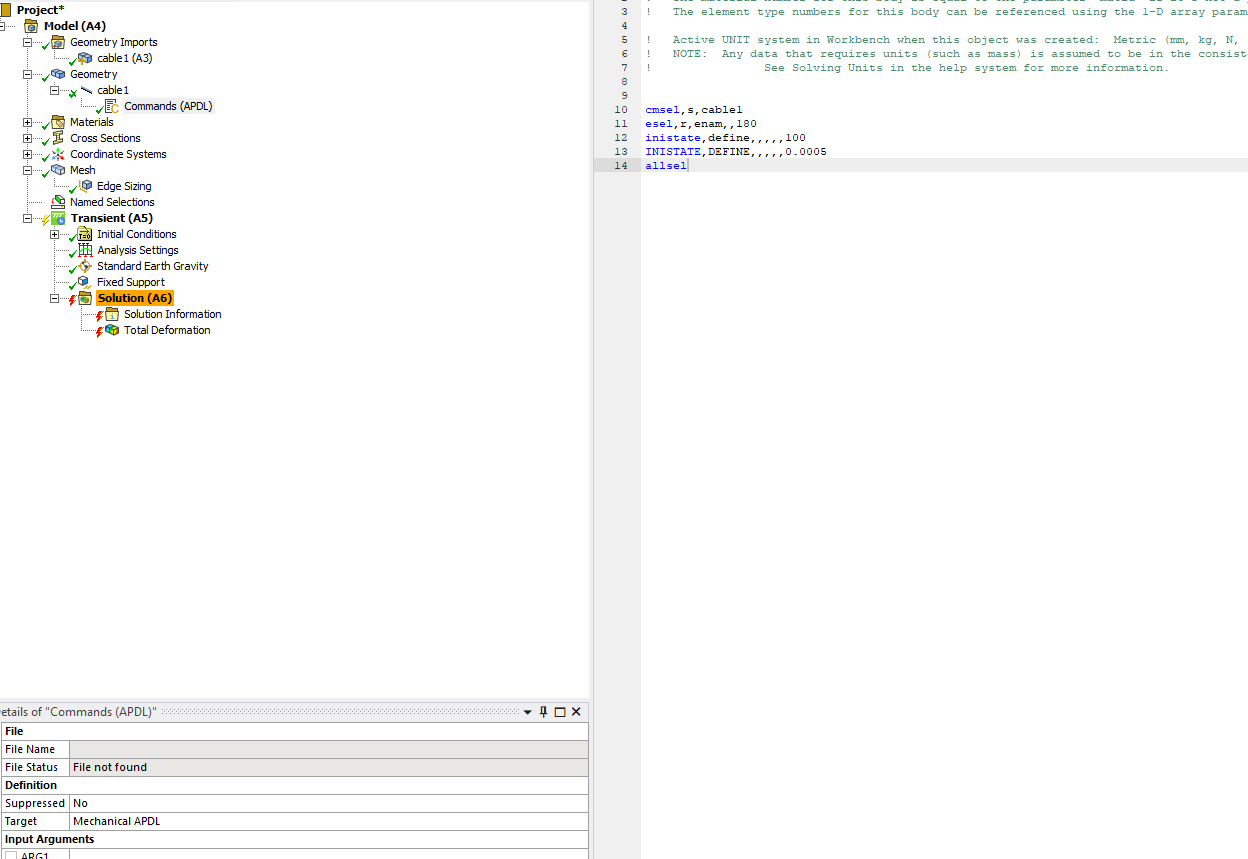This screenshot has width=1248, height=859.
Task: Click the 'esel,r,enam,,180' code line
Action: point(701,124)
